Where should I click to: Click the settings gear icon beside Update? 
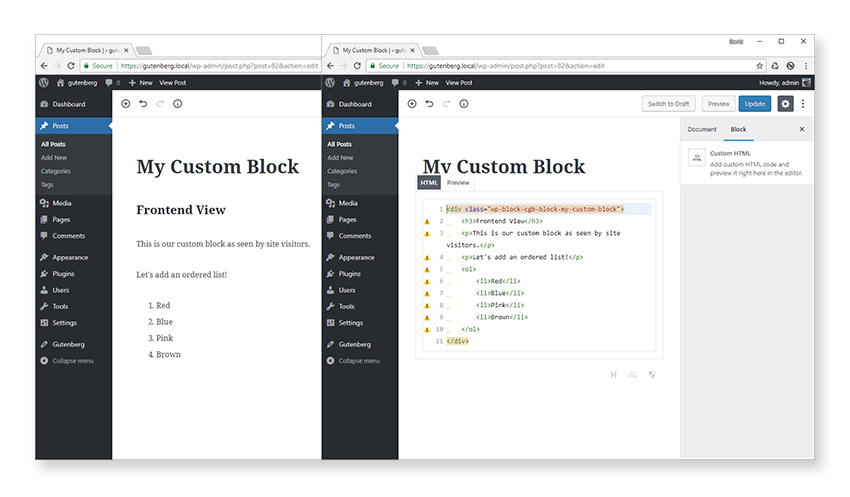(x=785, y=104)
